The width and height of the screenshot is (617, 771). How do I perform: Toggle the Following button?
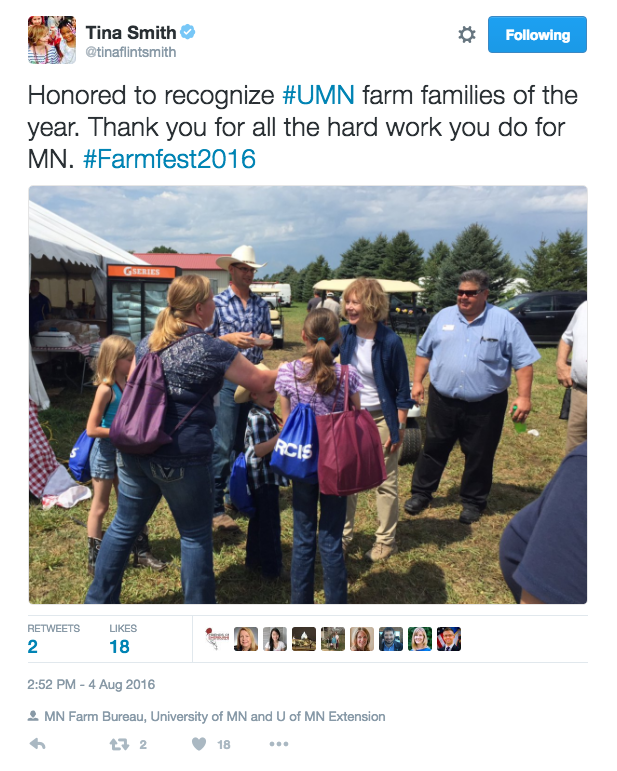click(537, 34)
